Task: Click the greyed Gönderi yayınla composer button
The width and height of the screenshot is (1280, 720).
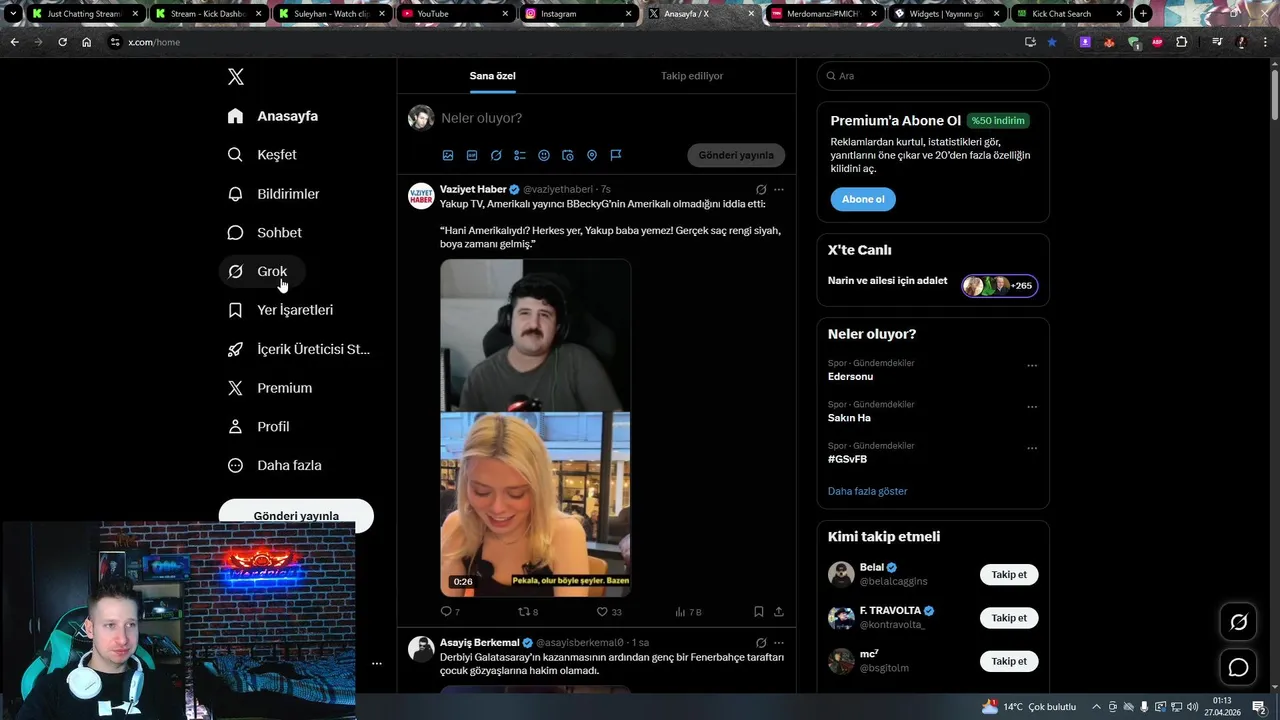Action: (x=736, y=155)
